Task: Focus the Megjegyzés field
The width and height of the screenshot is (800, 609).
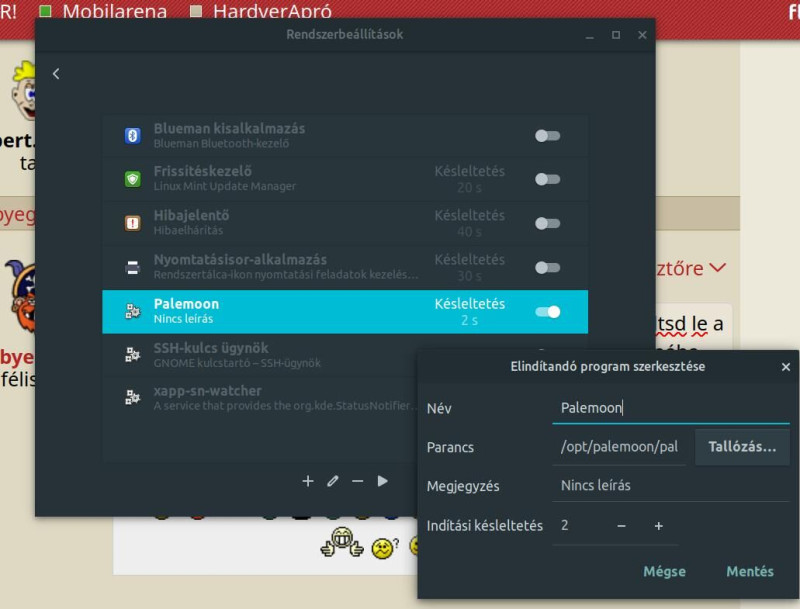Action: tap(671, 485)
